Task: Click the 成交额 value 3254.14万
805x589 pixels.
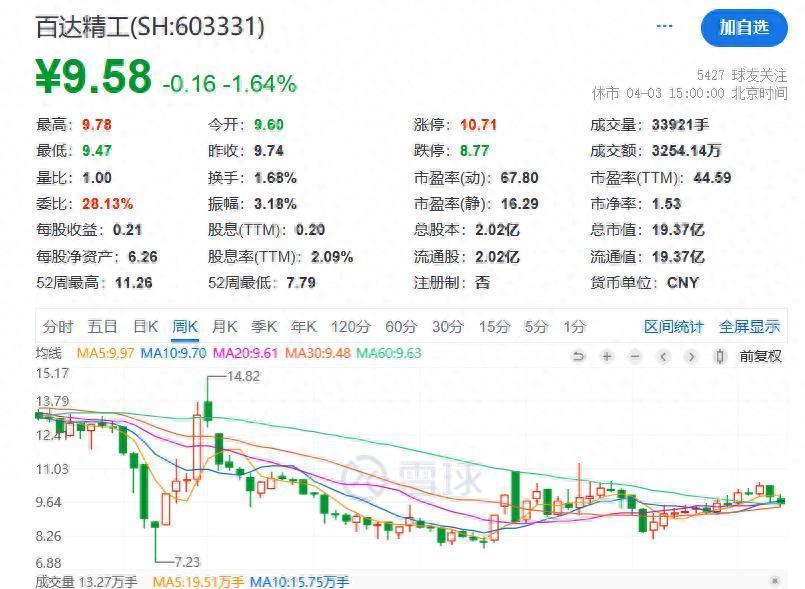Action: coord(686,150)
